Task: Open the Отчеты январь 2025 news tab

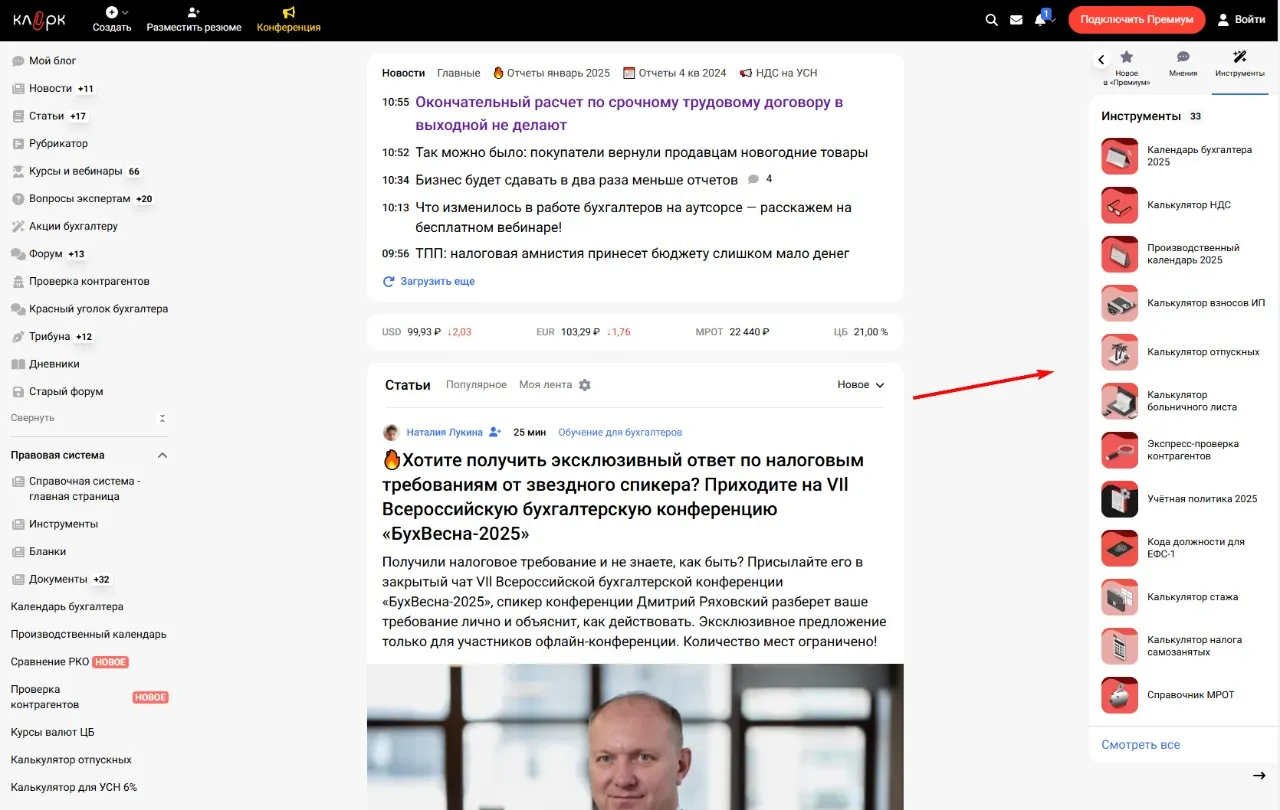Action: coord(551,73)
